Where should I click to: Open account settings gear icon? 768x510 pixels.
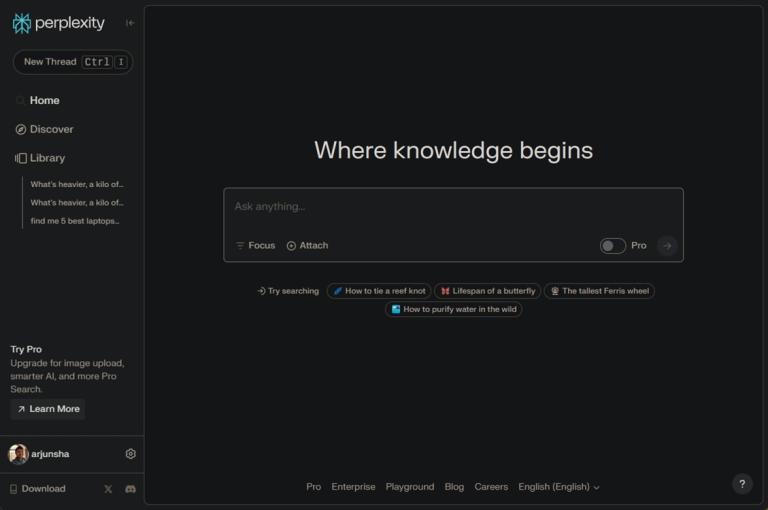point(130,454)
